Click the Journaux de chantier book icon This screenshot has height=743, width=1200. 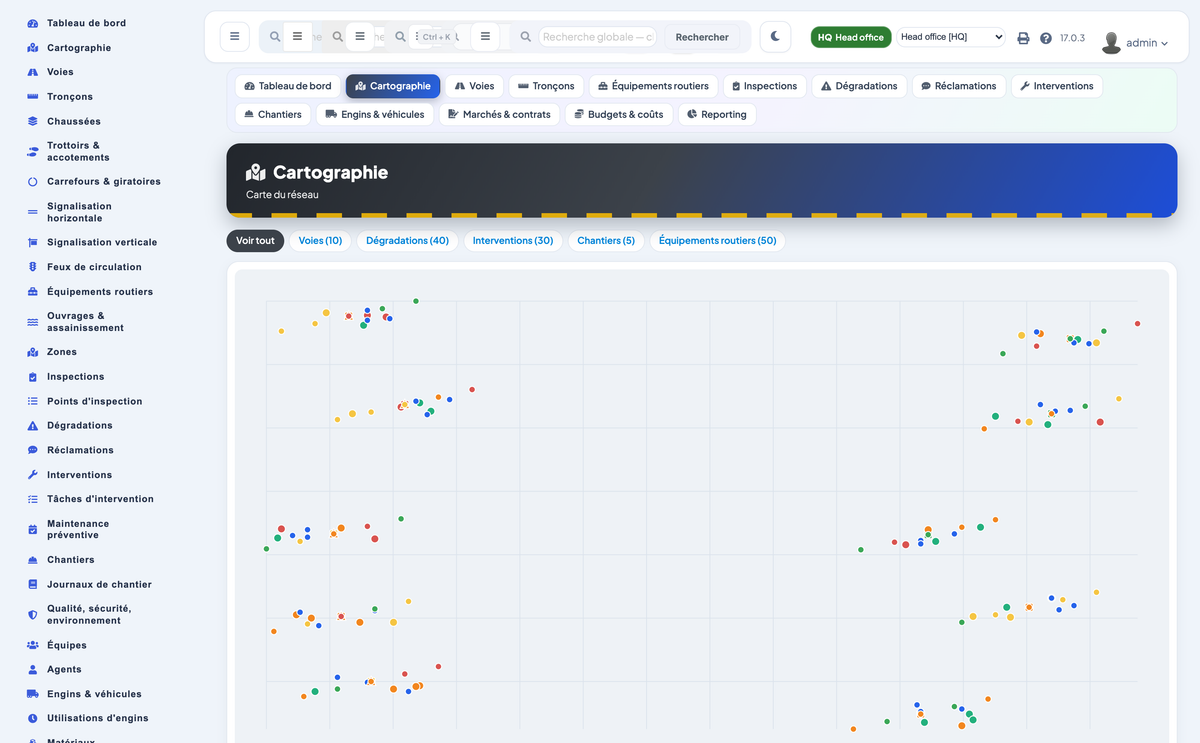(33, 584)
